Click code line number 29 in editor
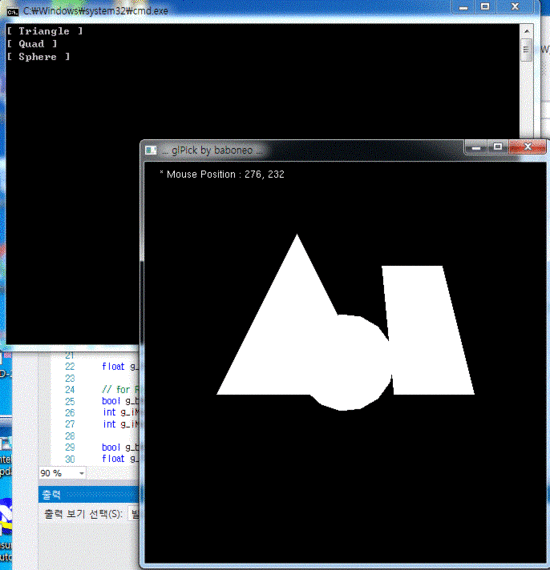Viewport: 550px width, 570px height. pos(70,447)
